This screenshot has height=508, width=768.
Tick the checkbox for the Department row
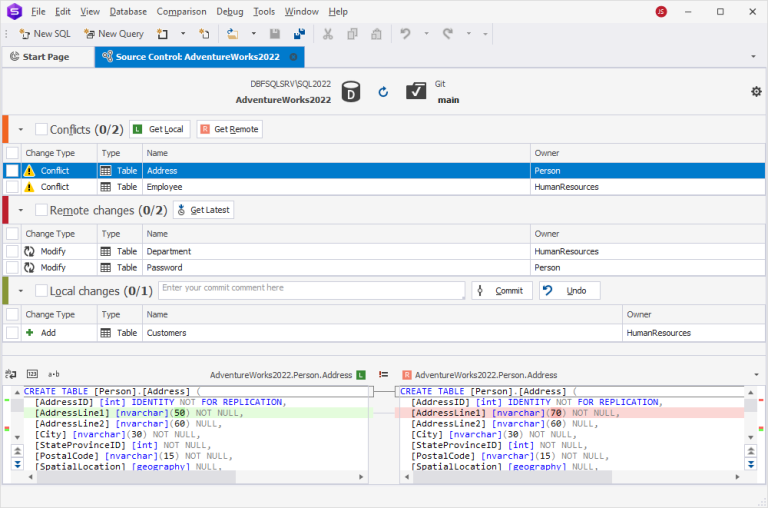coord(12,251)
